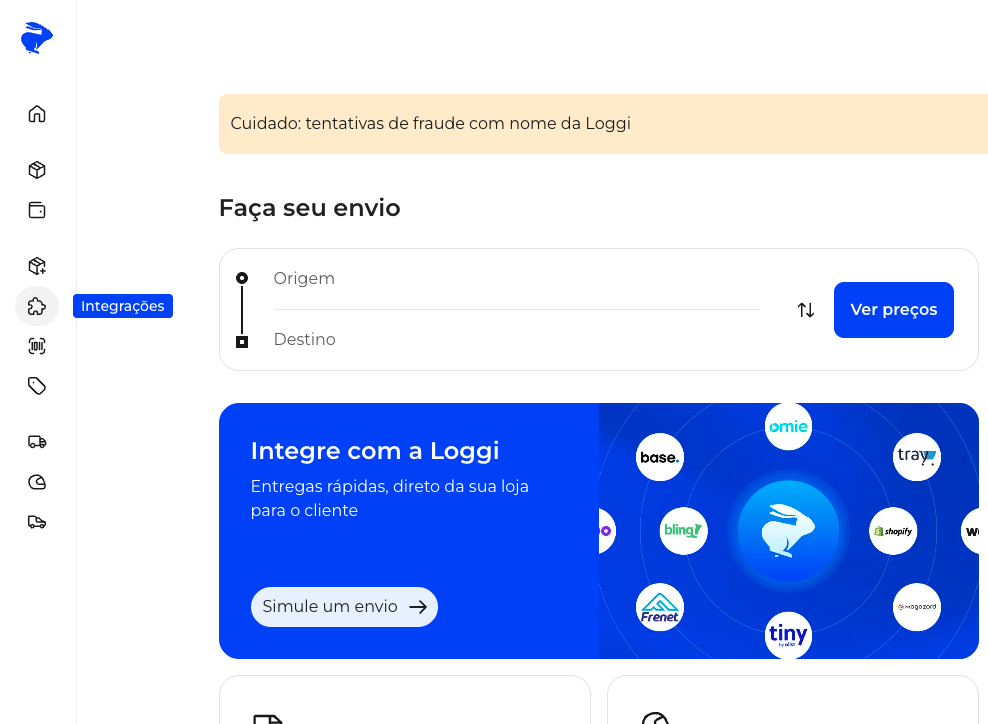Click the bling logo bubble
This screenshot has height=724, width=988.
(684, 531)
